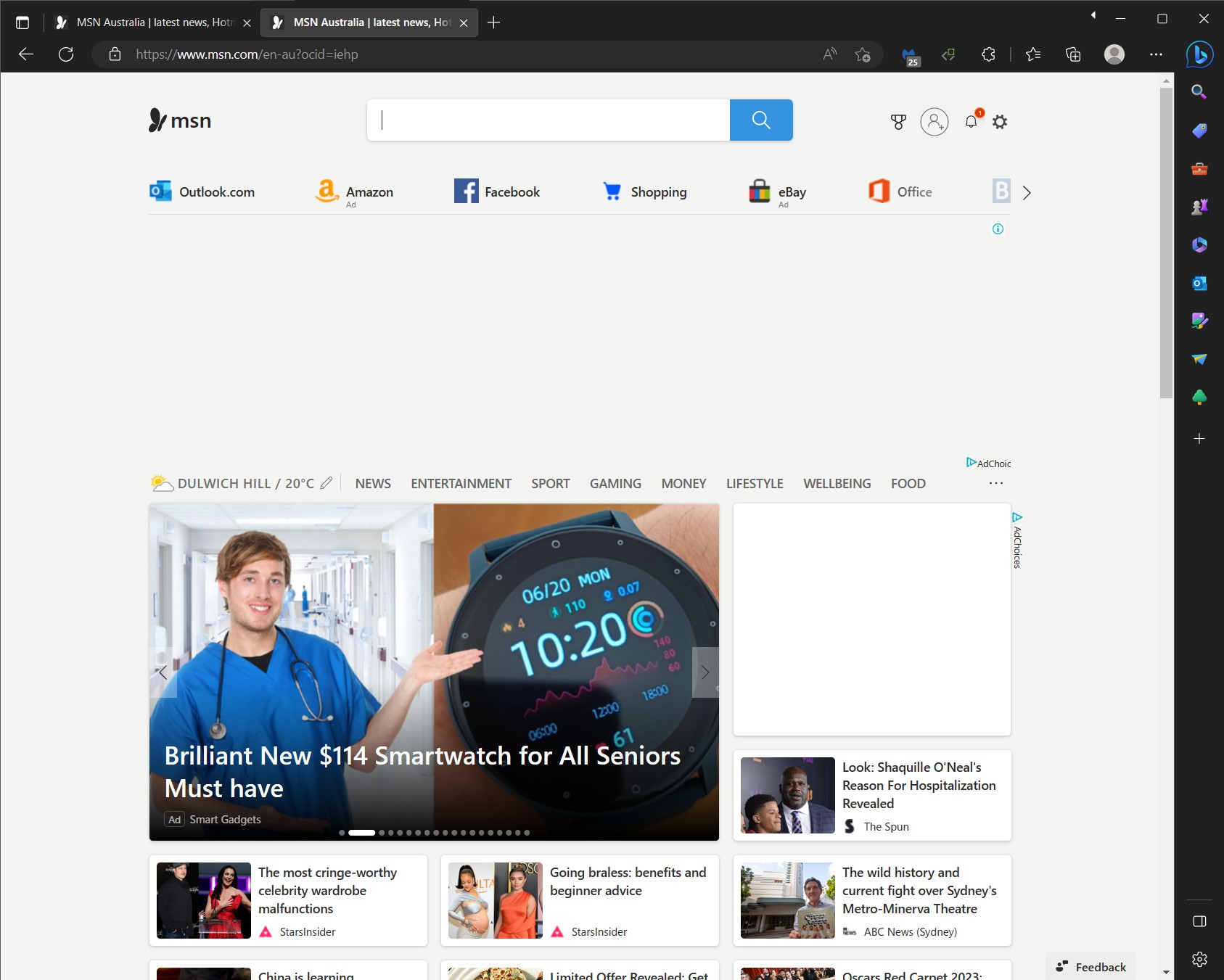
Task: Open the Facebook quick link
Action: [497, 192]
